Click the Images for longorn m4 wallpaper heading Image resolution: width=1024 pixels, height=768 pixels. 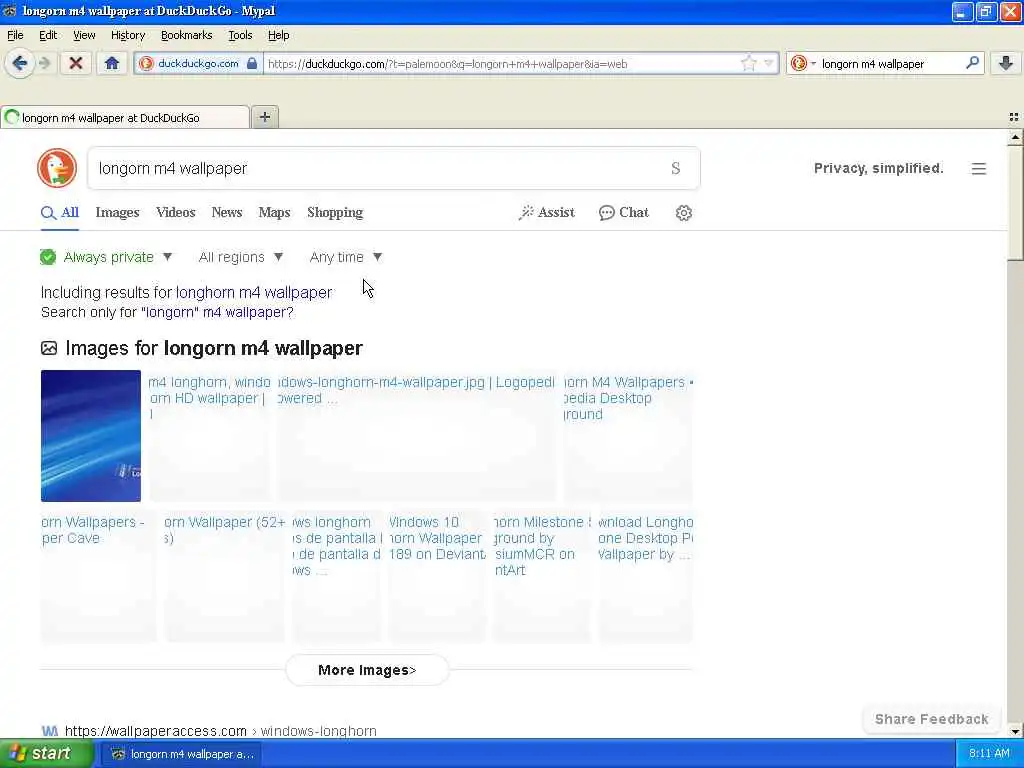pyautogui.click(x=214, y=348)
